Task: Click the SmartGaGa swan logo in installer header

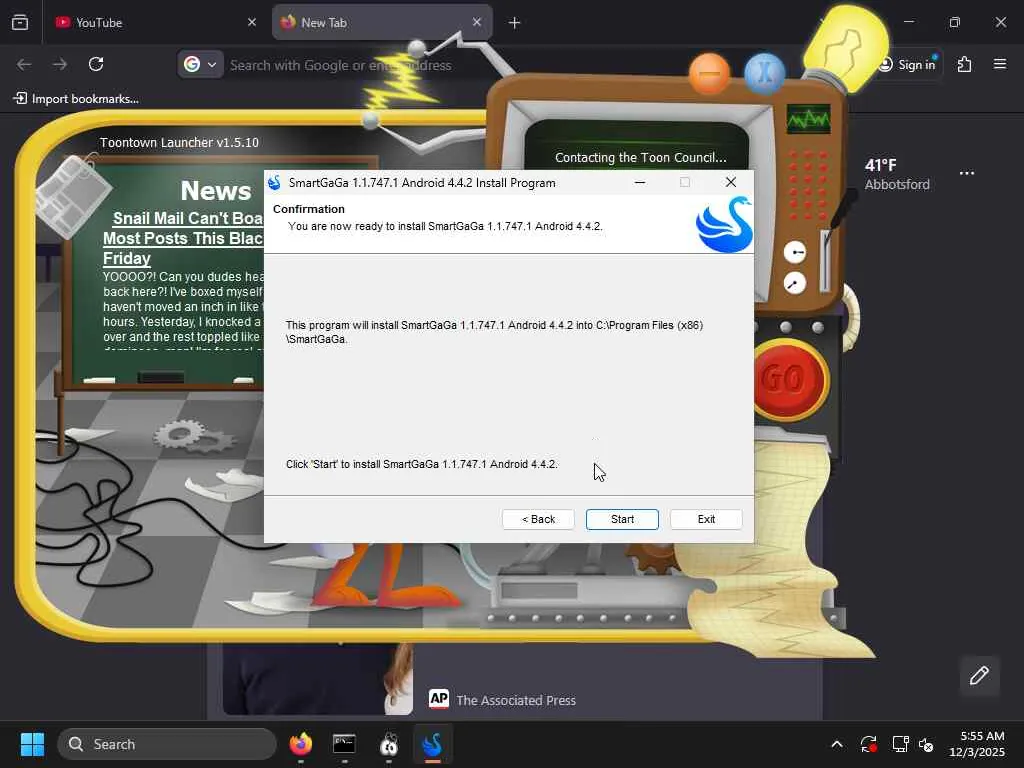Action: pyautogui.click(x=724, y=224)
